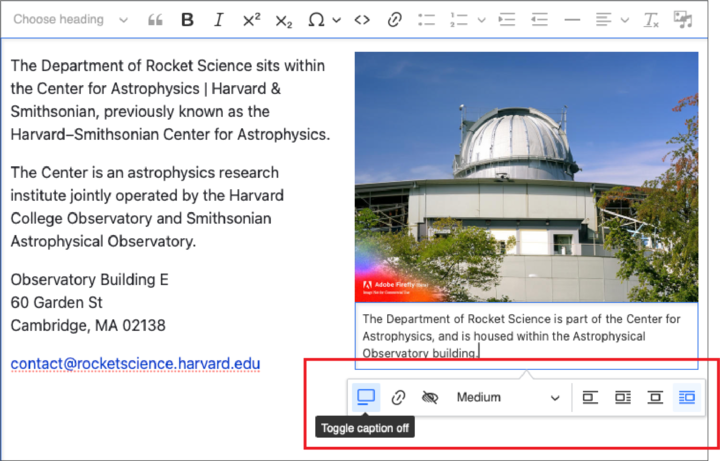Viewport: 720px width, 461px height.
Task: Toggle inline code formatting
Action: 362,20
